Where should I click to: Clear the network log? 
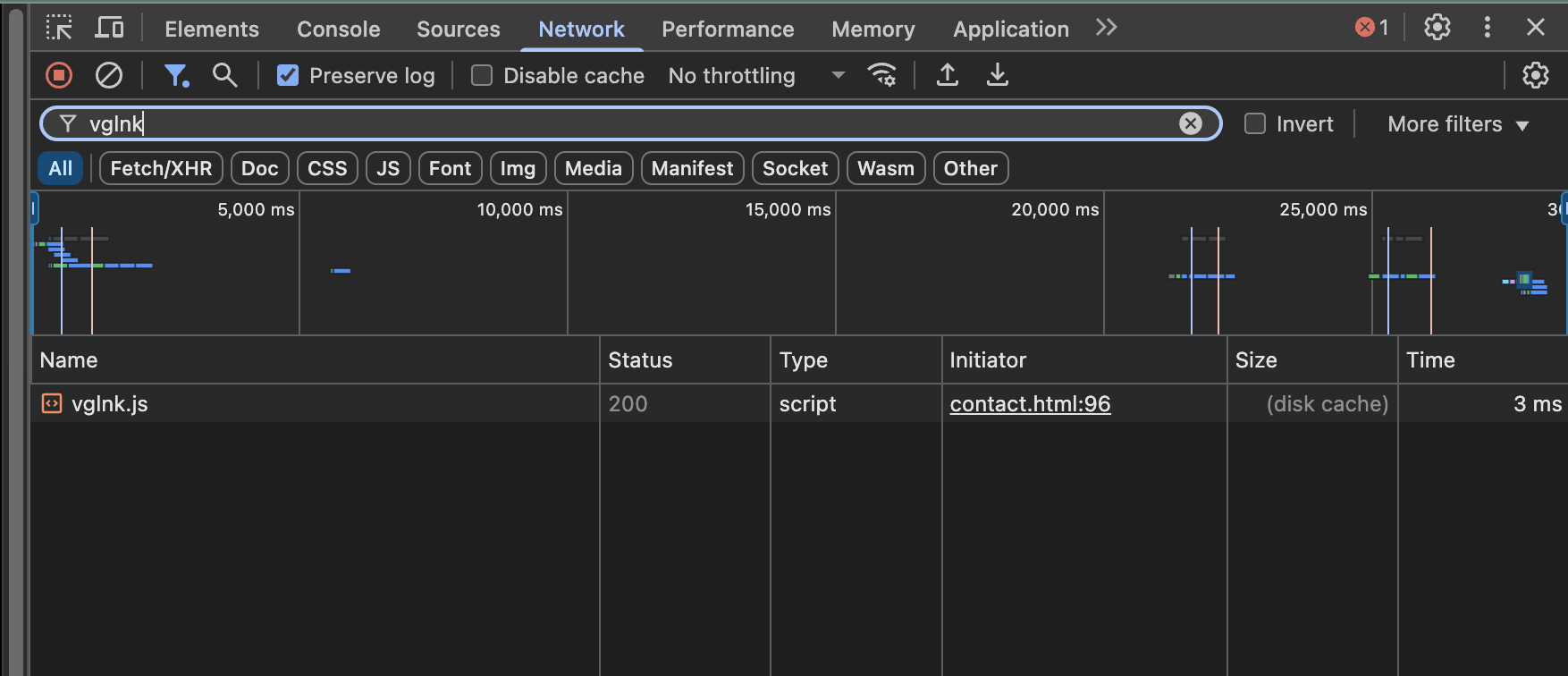point(109,76)
